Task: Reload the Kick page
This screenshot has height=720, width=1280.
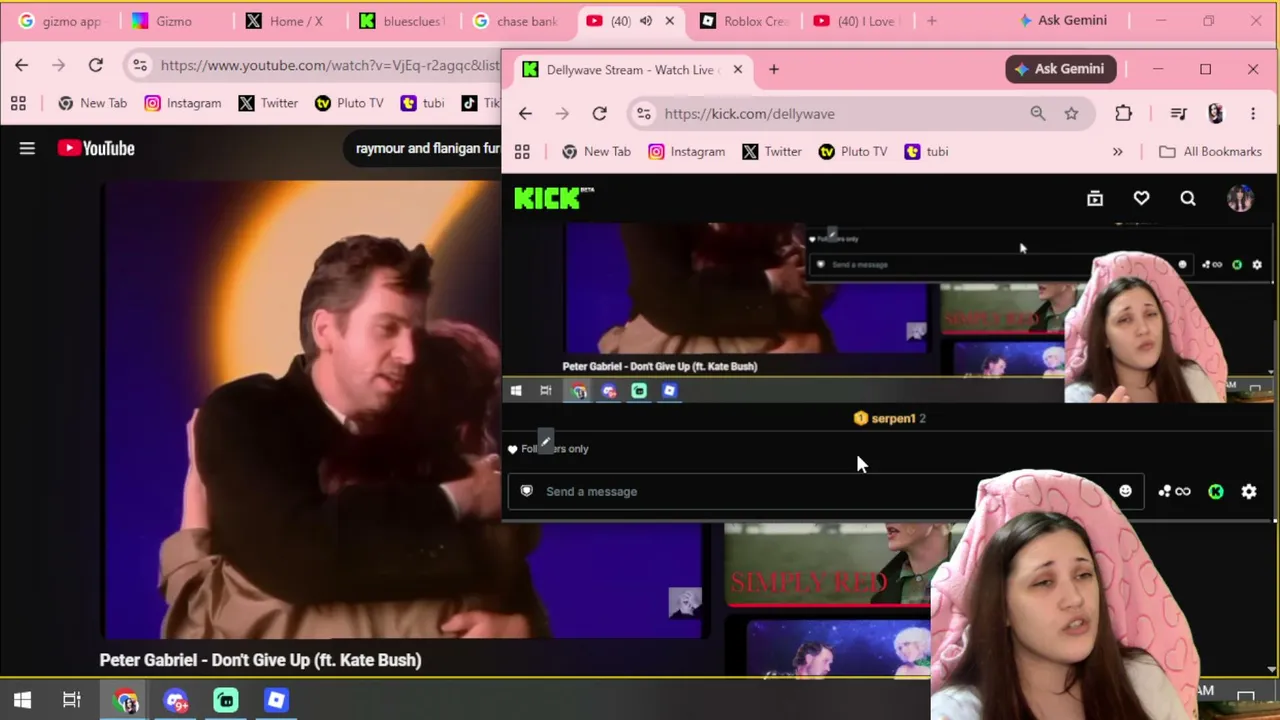Action: click(599, 114)
